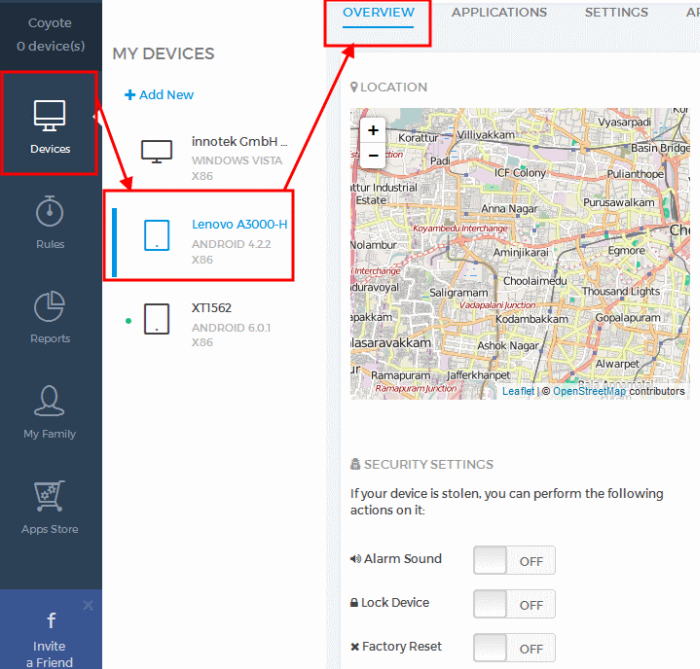The width and height of the screenshot is (700, 669).
Task: Close the Invite a Friend banner
Action: pyautogui.click(x=88, y=605)
